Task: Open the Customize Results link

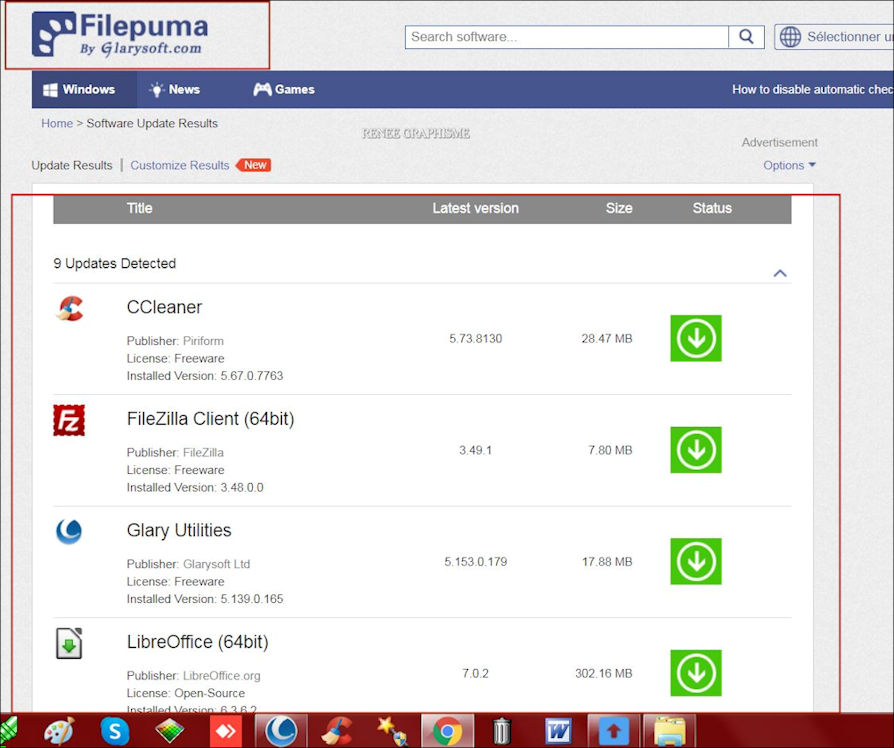Action: click(180, 165)
